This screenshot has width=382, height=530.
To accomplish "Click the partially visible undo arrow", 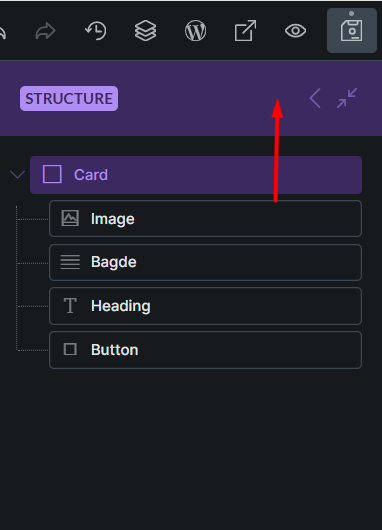I will tap(2, 32).
